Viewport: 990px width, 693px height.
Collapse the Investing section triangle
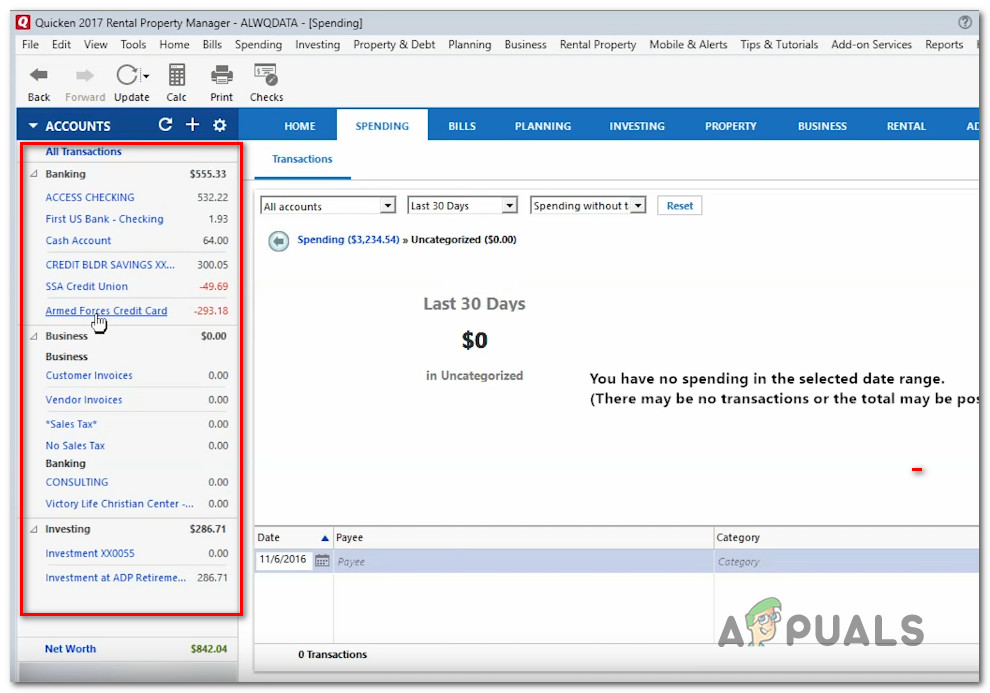[x=34, y=529]
